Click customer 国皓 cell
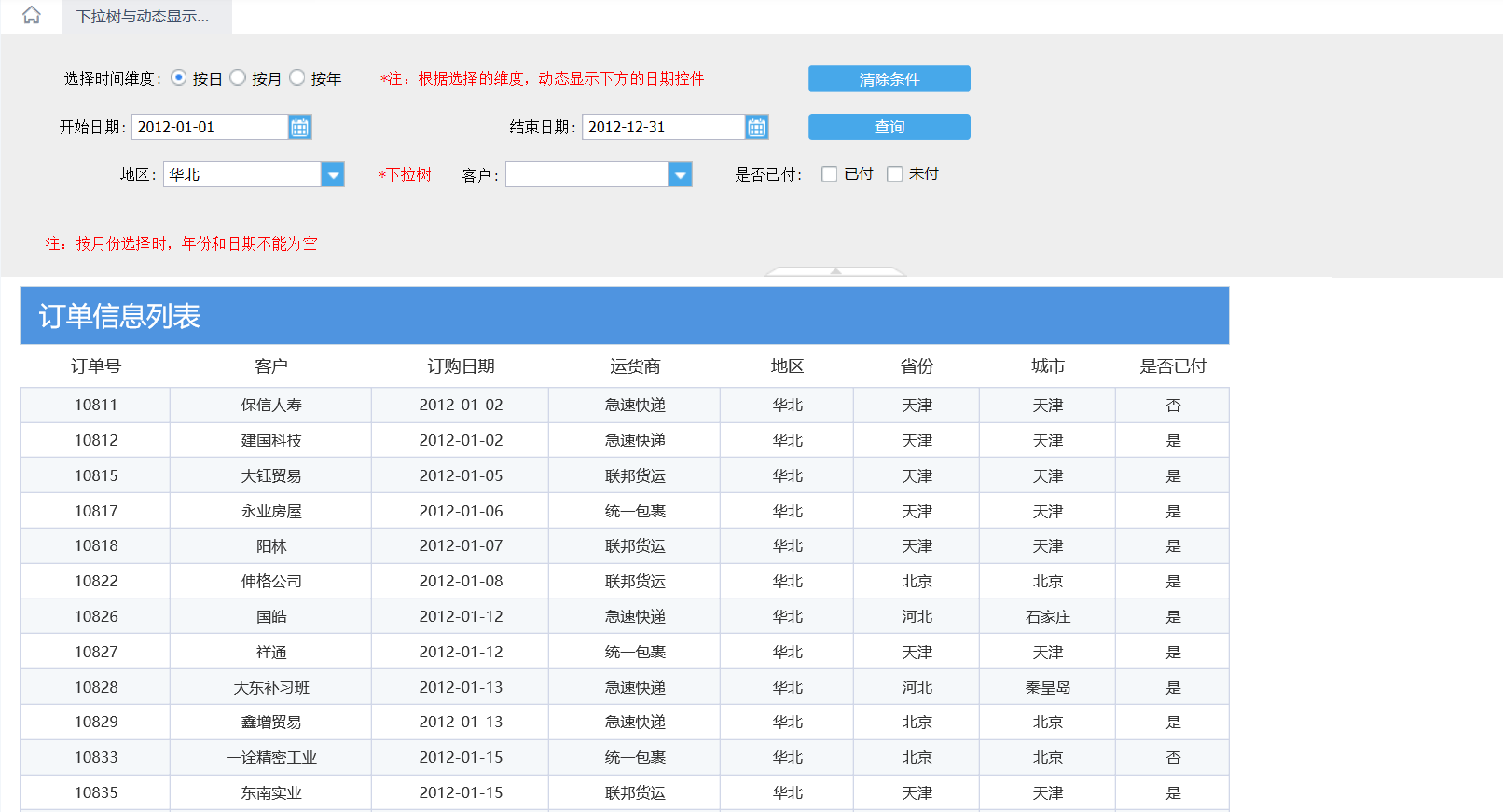Screen dimensions: 1503x812 271,616
